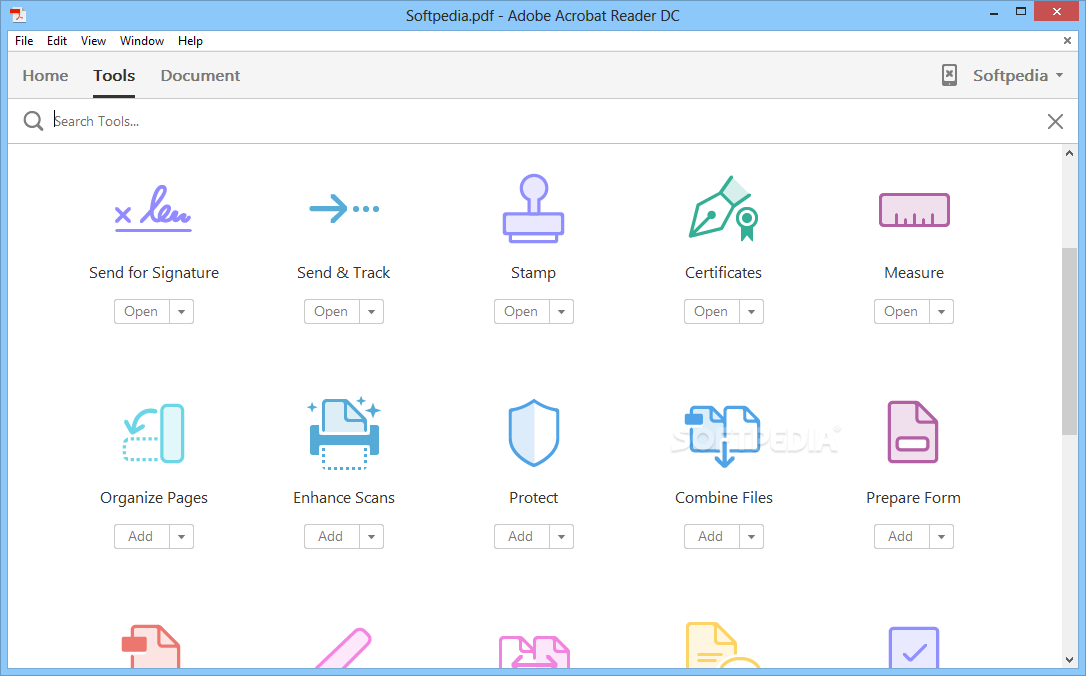Click the Send for Signature icon

(x=153, y=208)
